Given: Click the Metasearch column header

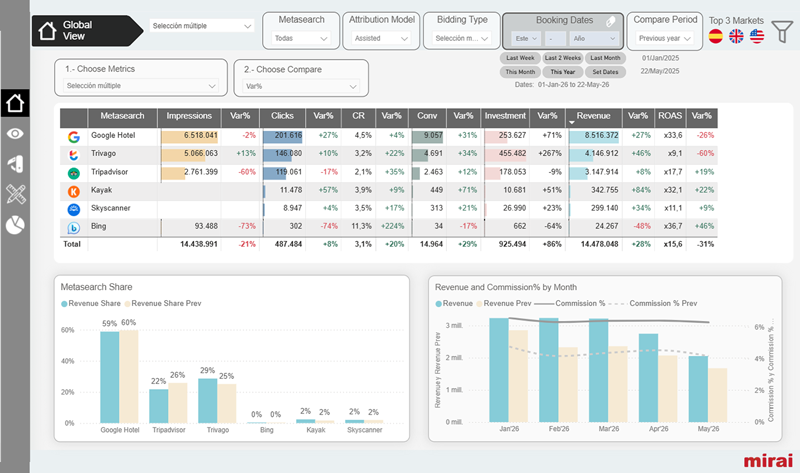Looking at the screenshot, I should (x=122, y=116).
